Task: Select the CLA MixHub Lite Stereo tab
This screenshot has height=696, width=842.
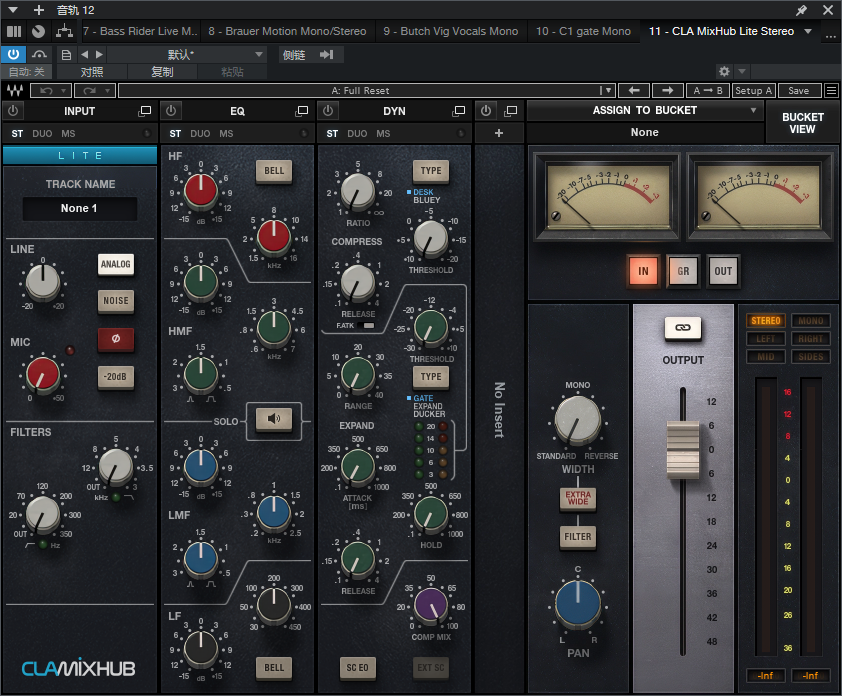Action: 721,31
